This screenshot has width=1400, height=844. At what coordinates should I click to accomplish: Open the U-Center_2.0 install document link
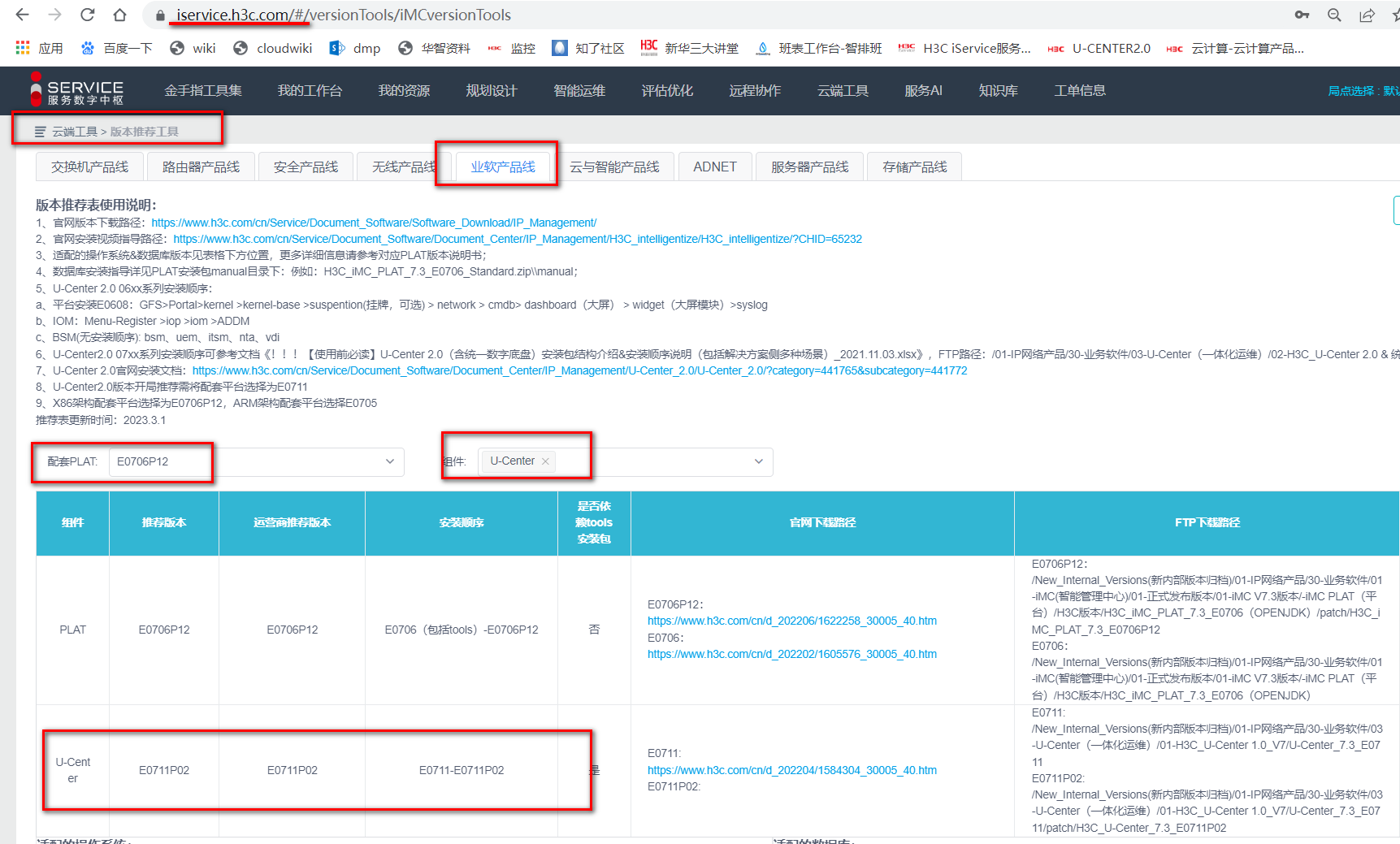(579, 370)
